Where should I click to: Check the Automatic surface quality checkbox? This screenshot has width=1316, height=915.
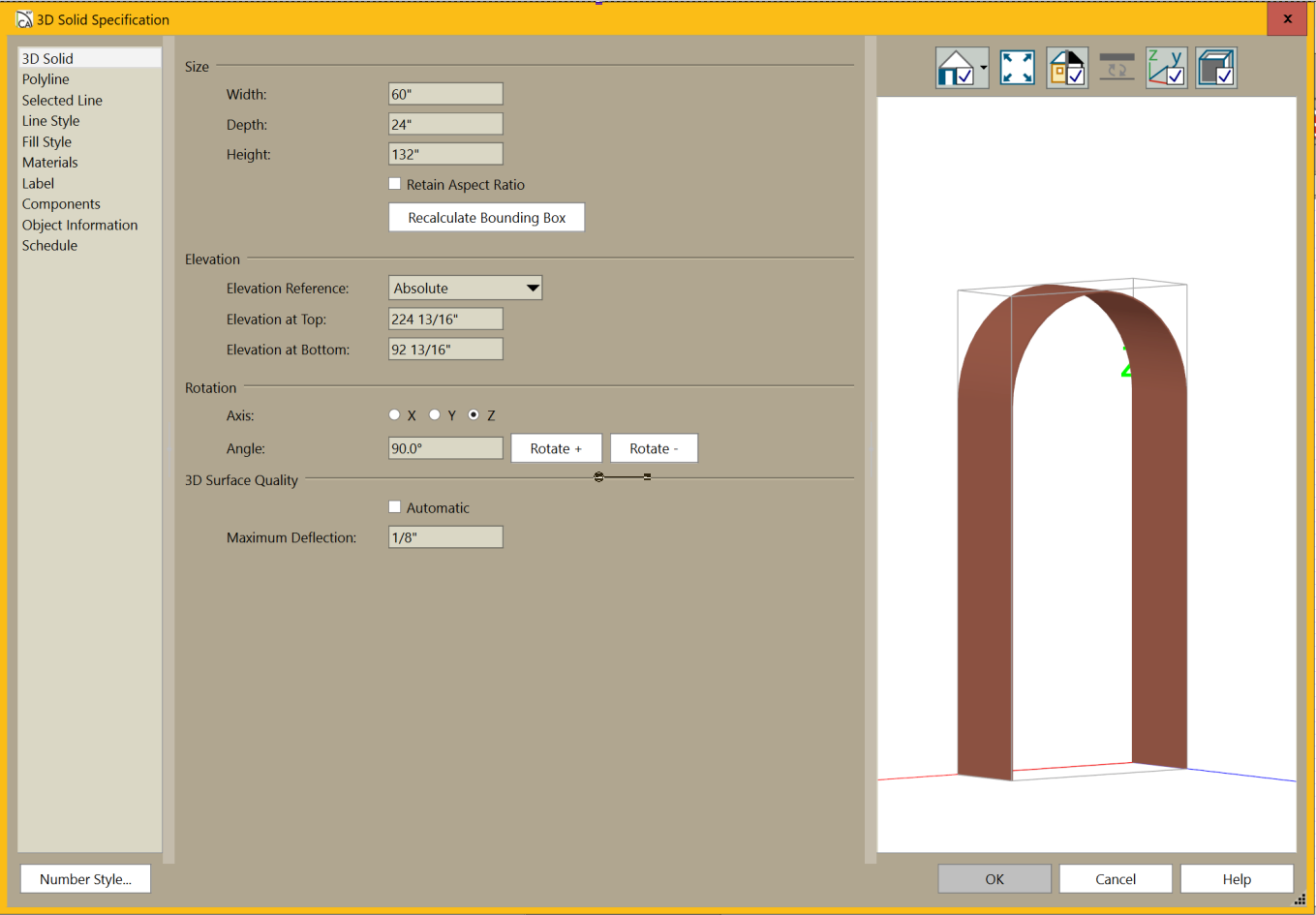point(395,507)
